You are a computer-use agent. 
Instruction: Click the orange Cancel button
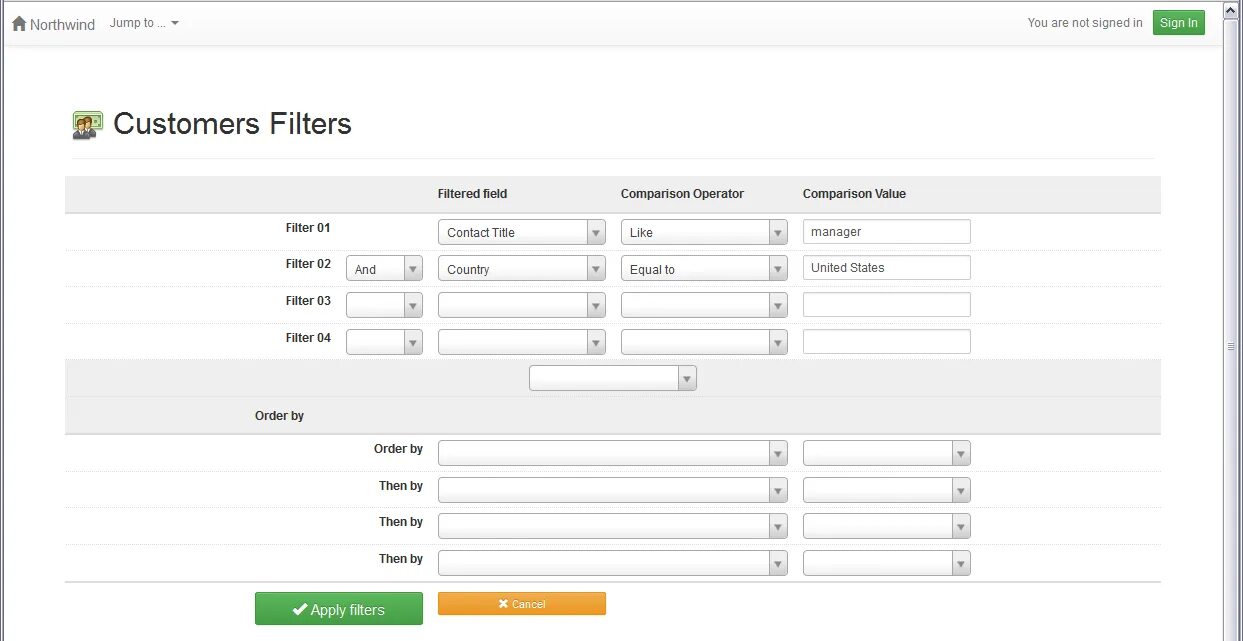[x=521, y=604]
